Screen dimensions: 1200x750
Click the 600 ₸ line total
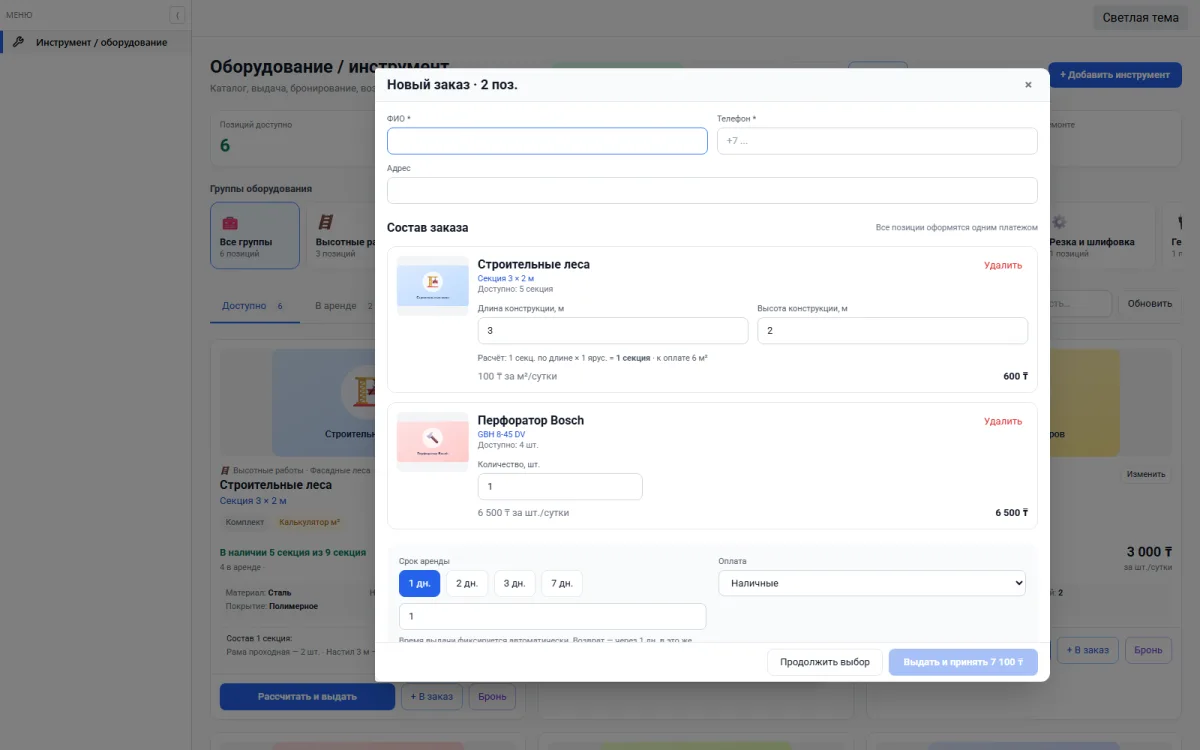point(1015,376)
